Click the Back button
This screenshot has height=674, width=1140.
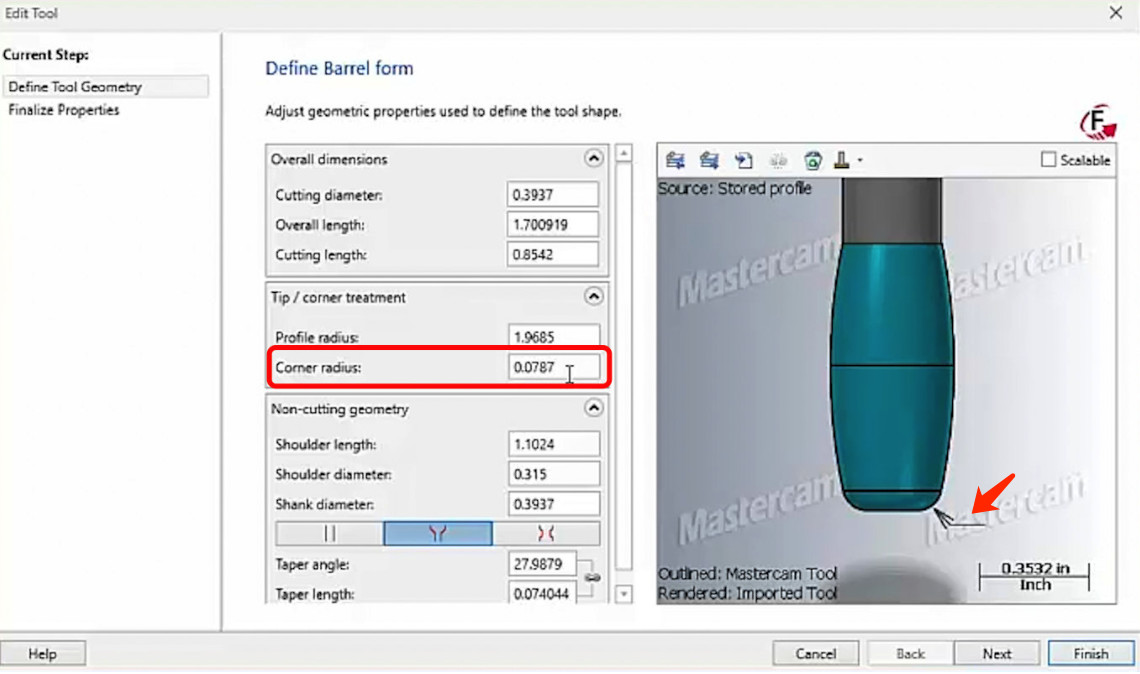[910, 654]
